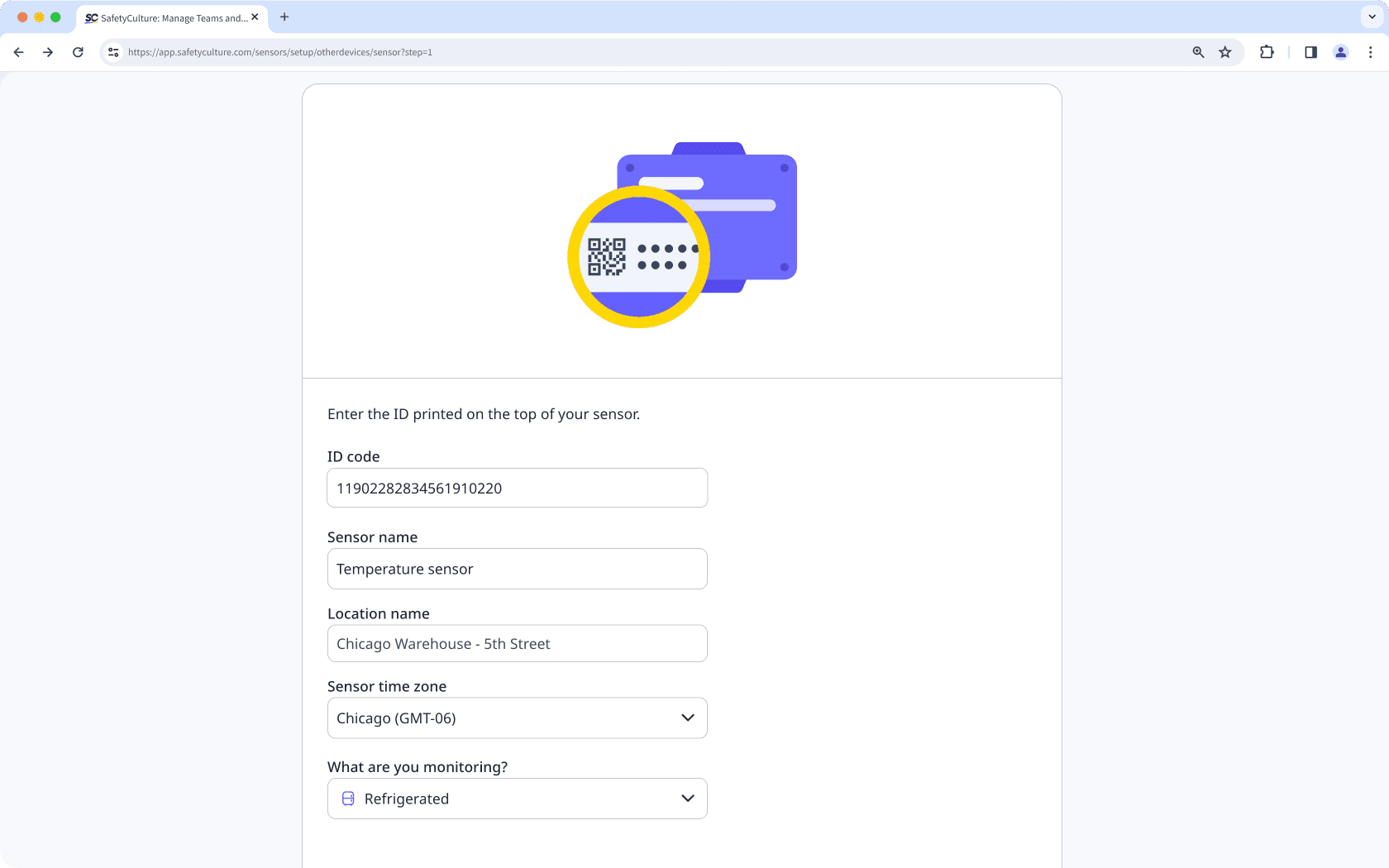Image resolution: width=1389 pixels, height=868 pixels.
Task: Reload the current page
Action: tap(78, 51)
